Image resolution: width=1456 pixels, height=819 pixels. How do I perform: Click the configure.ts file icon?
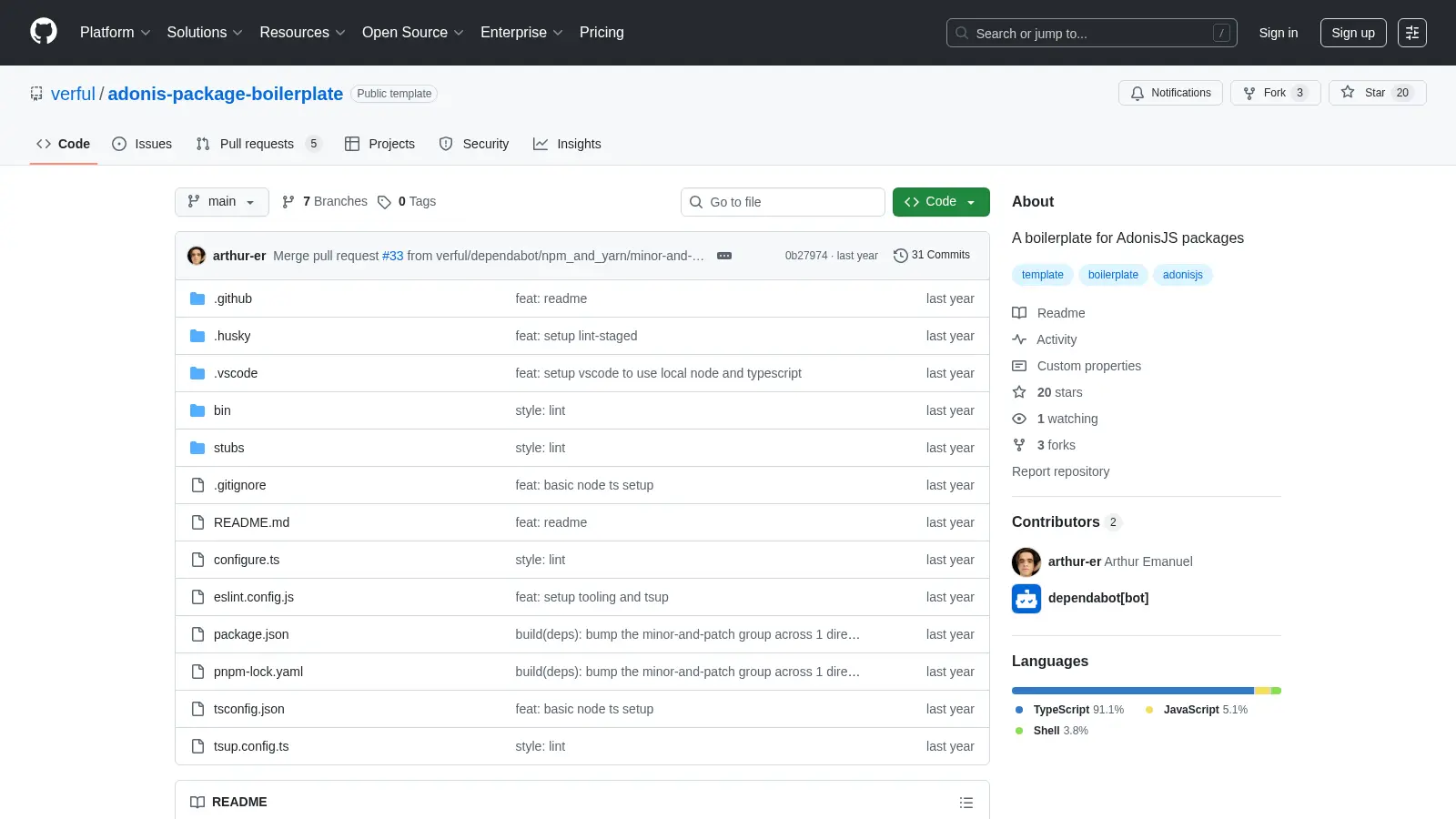coord(197,560)
